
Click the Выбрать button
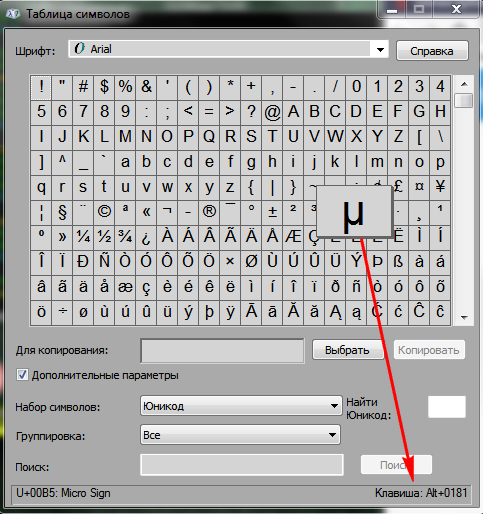347,350
